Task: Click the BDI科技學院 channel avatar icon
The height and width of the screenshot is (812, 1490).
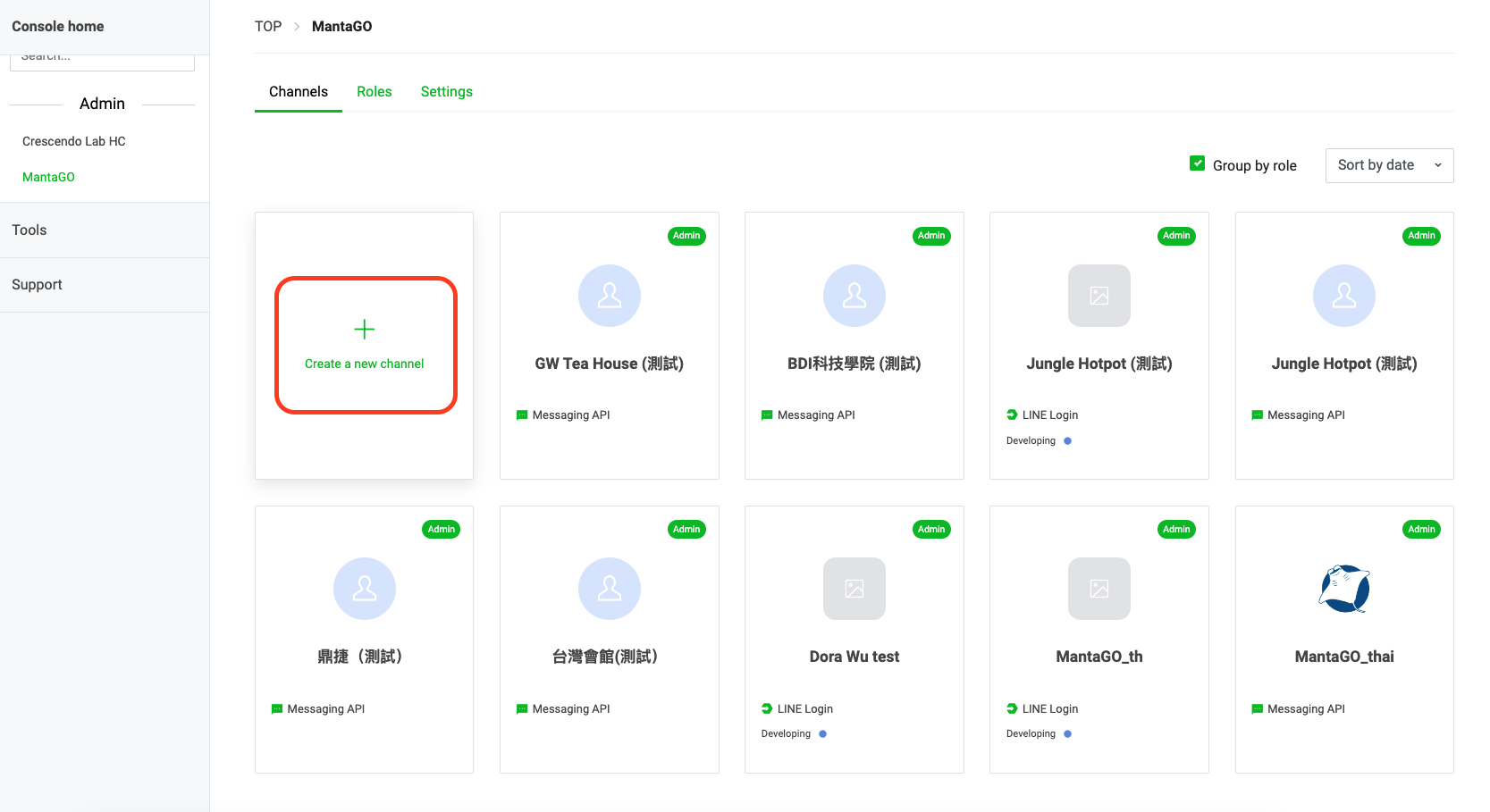Action: coord(854,296)
